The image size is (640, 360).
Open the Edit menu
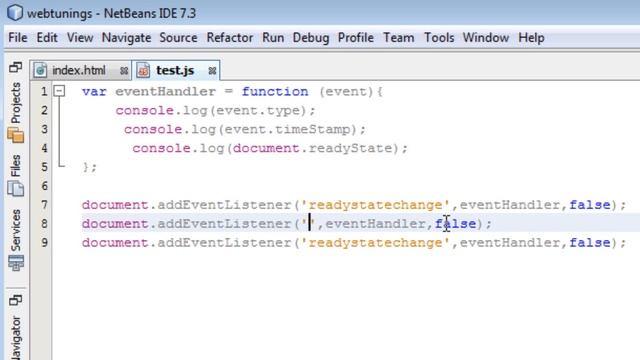[47, 38]
